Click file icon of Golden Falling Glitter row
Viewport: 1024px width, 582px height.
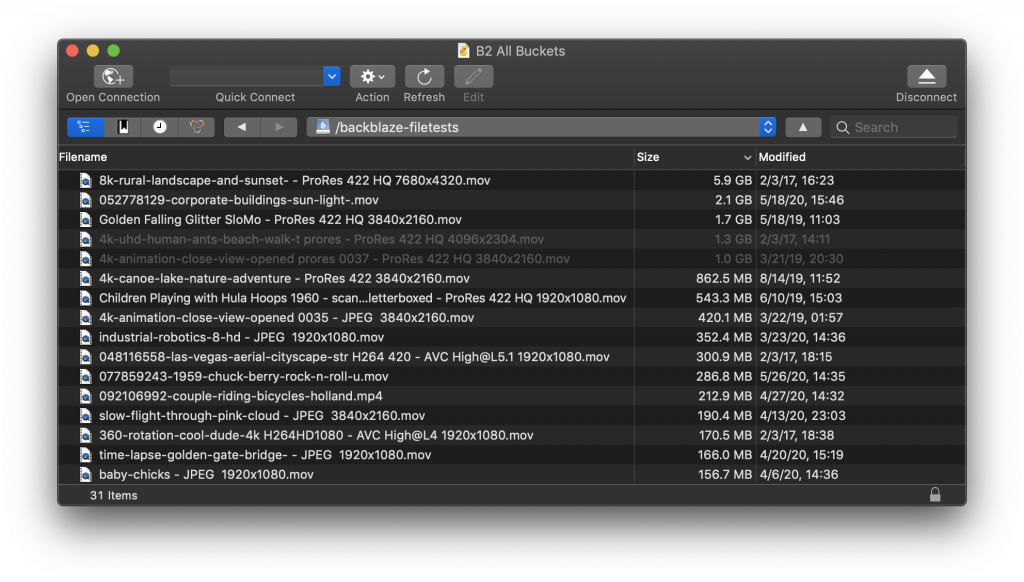[86, 219]
